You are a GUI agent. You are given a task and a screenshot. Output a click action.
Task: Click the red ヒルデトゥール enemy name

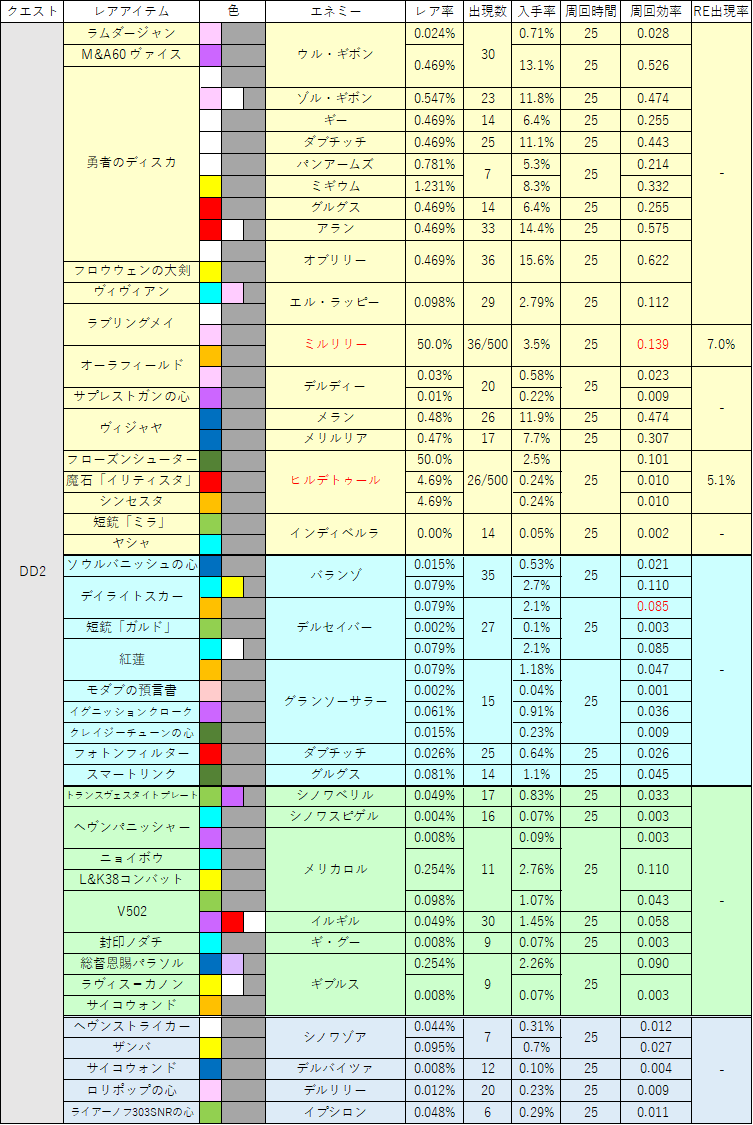pos(335,481)
